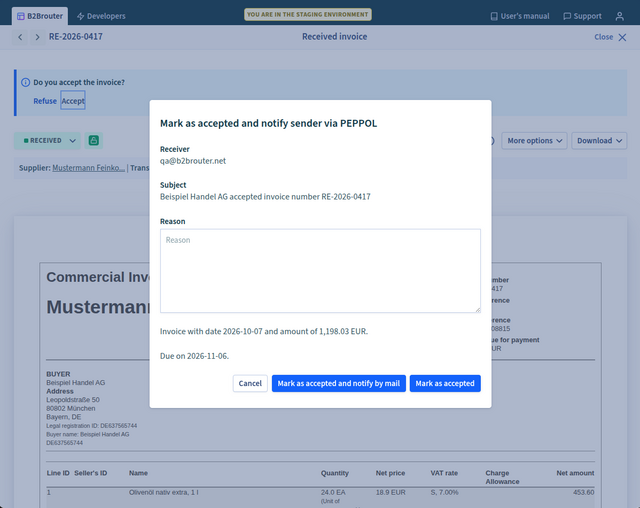Screen dimensions: 640x508
Task: Click the invoice date and amount sentence
Action: click(264, 331)
